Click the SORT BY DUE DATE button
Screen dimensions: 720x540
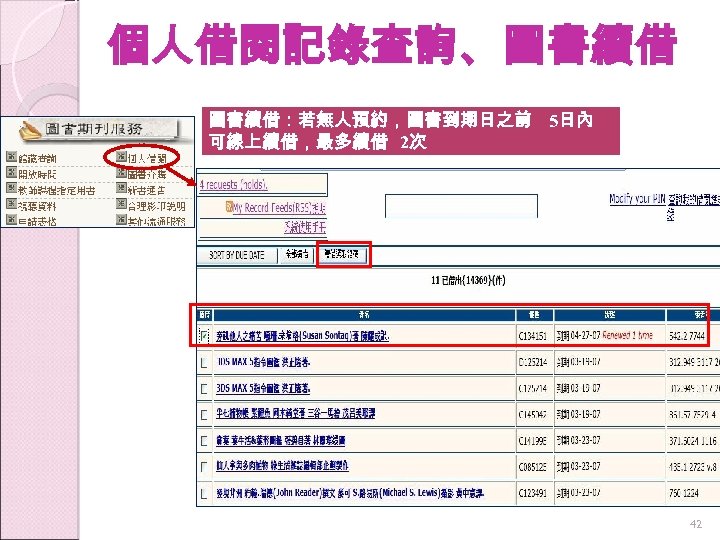coord(237,255)
